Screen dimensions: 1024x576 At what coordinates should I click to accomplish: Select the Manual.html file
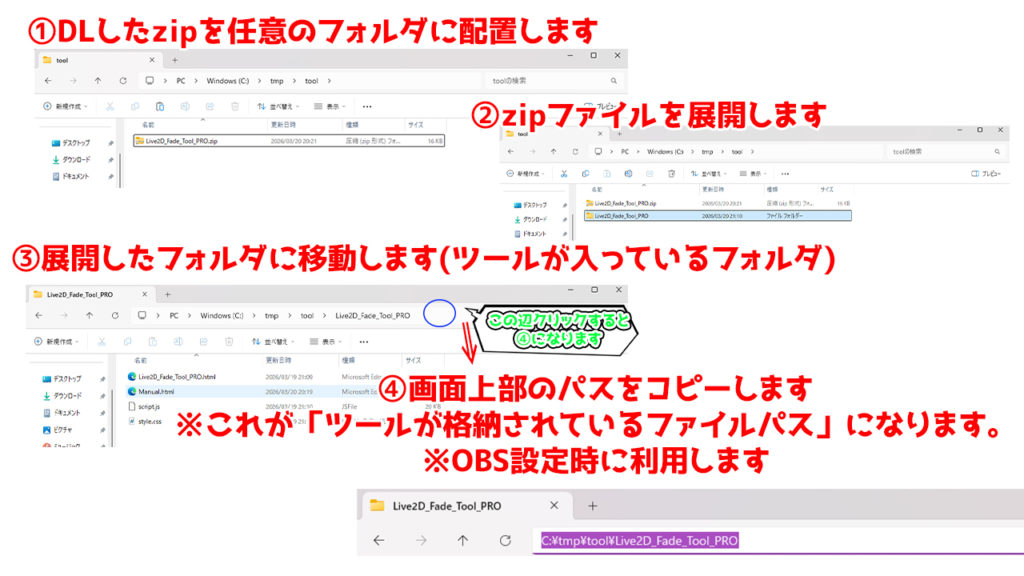point(157,391)
